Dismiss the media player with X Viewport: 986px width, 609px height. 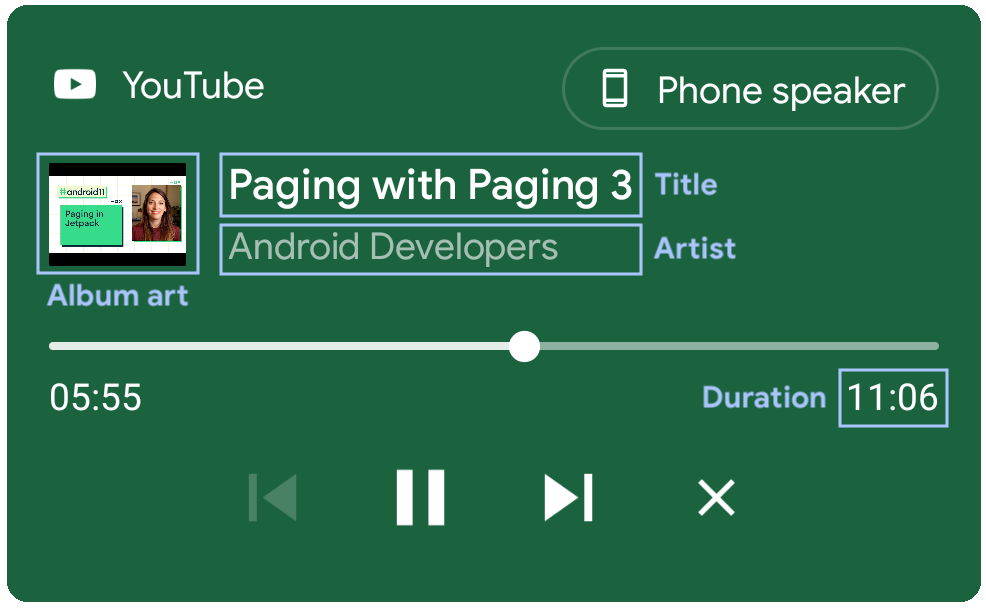coord(716,497)
